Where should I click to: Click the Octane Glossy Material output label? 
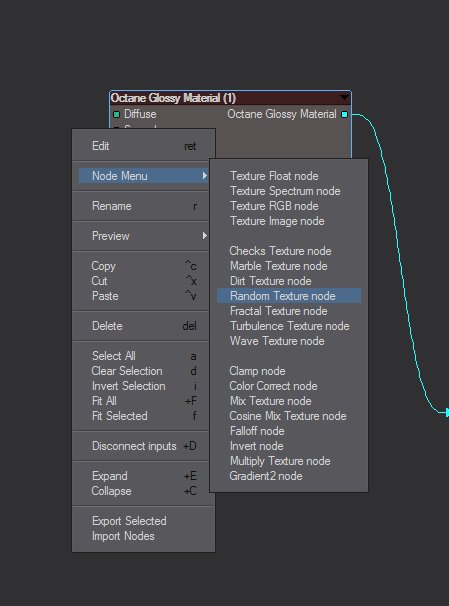(x=282, y=114)
